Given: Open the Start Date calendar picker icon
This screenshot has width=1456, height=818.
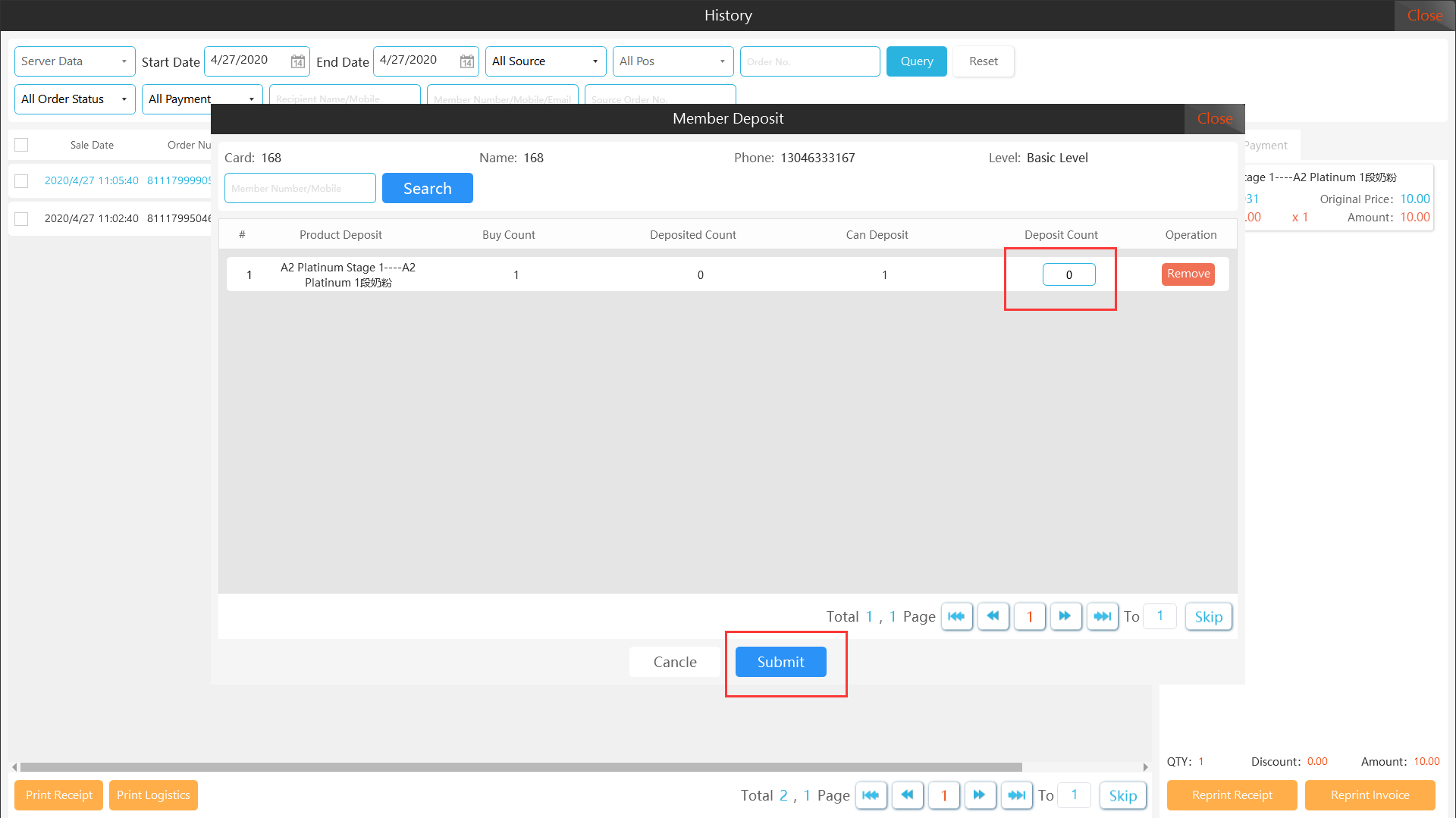Looking at the screenshot, I should point(298,61).
